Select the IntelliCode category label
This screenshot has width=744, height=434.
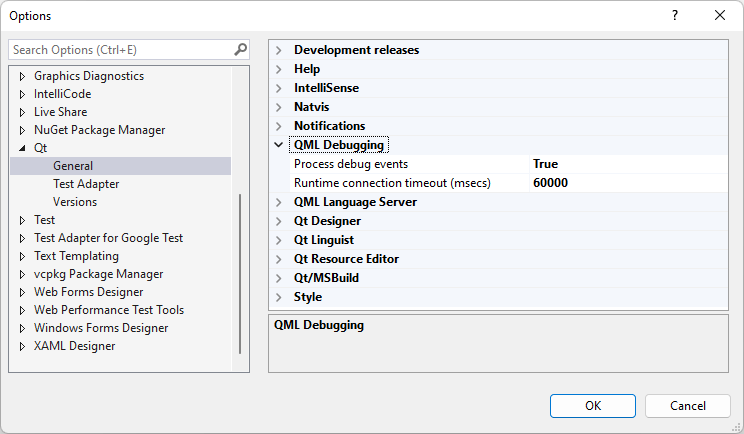pos(62,94)
